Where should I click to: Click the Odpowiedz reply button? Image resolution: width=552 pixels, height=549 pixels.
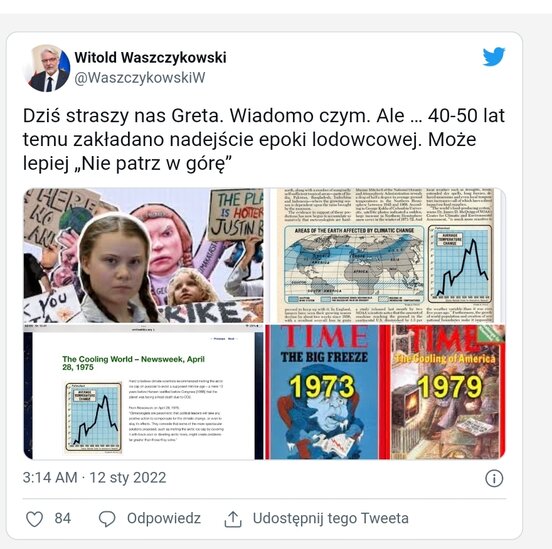pos(164,518)
